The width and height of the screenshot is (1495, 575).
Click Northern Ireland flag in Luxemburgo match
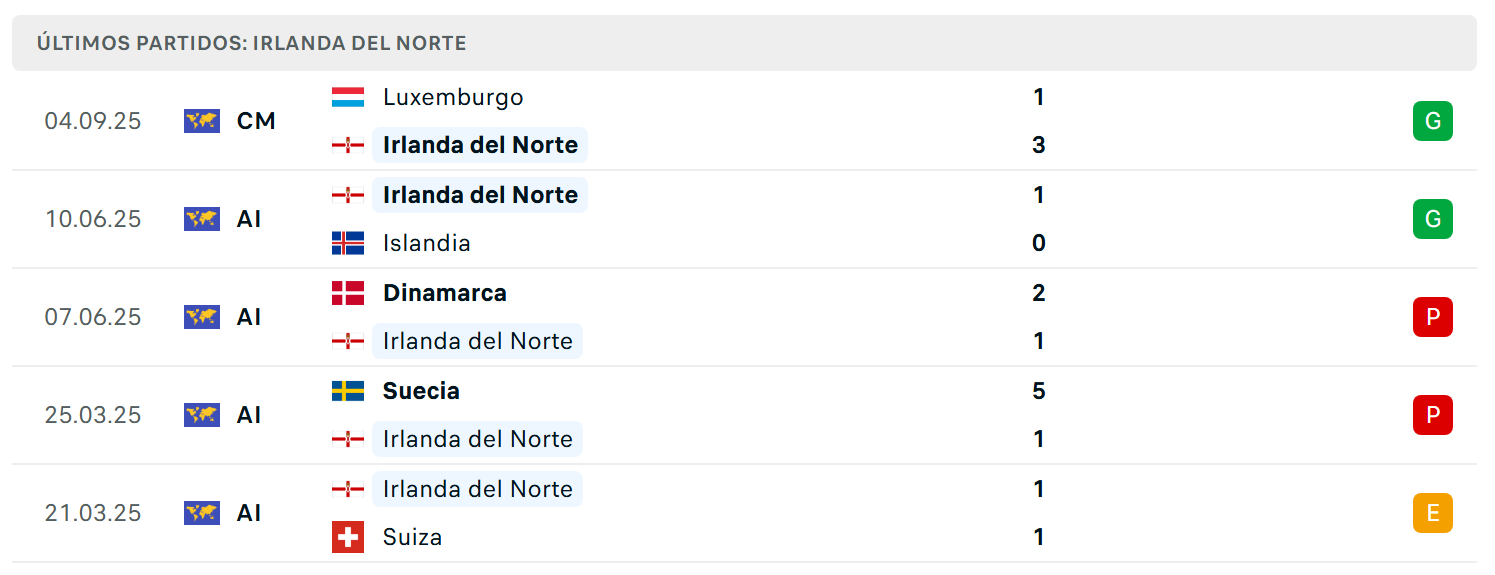348,145
